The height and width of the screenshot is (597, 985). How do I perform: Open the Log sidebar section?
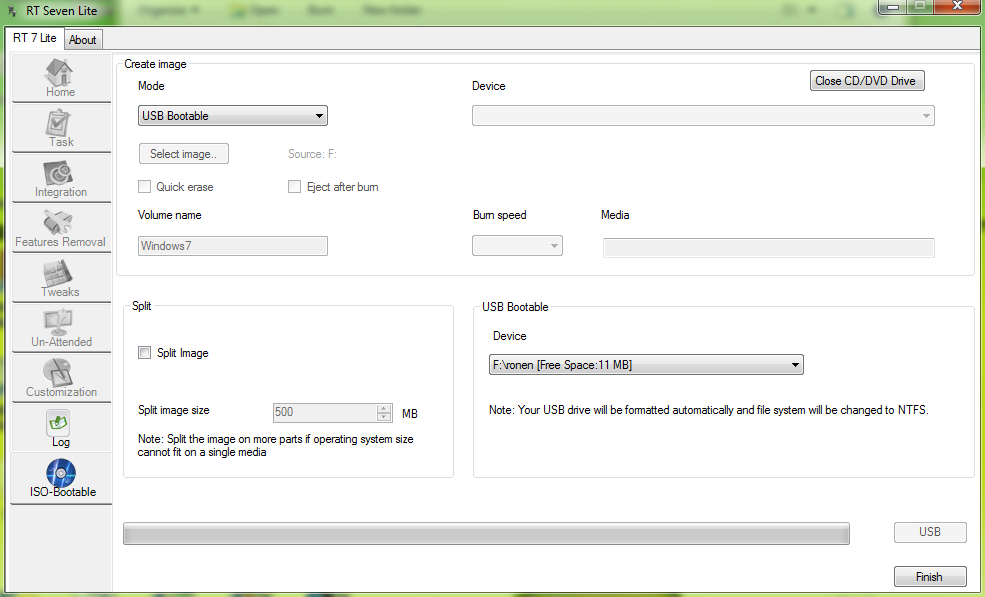[x=61, y=428]
